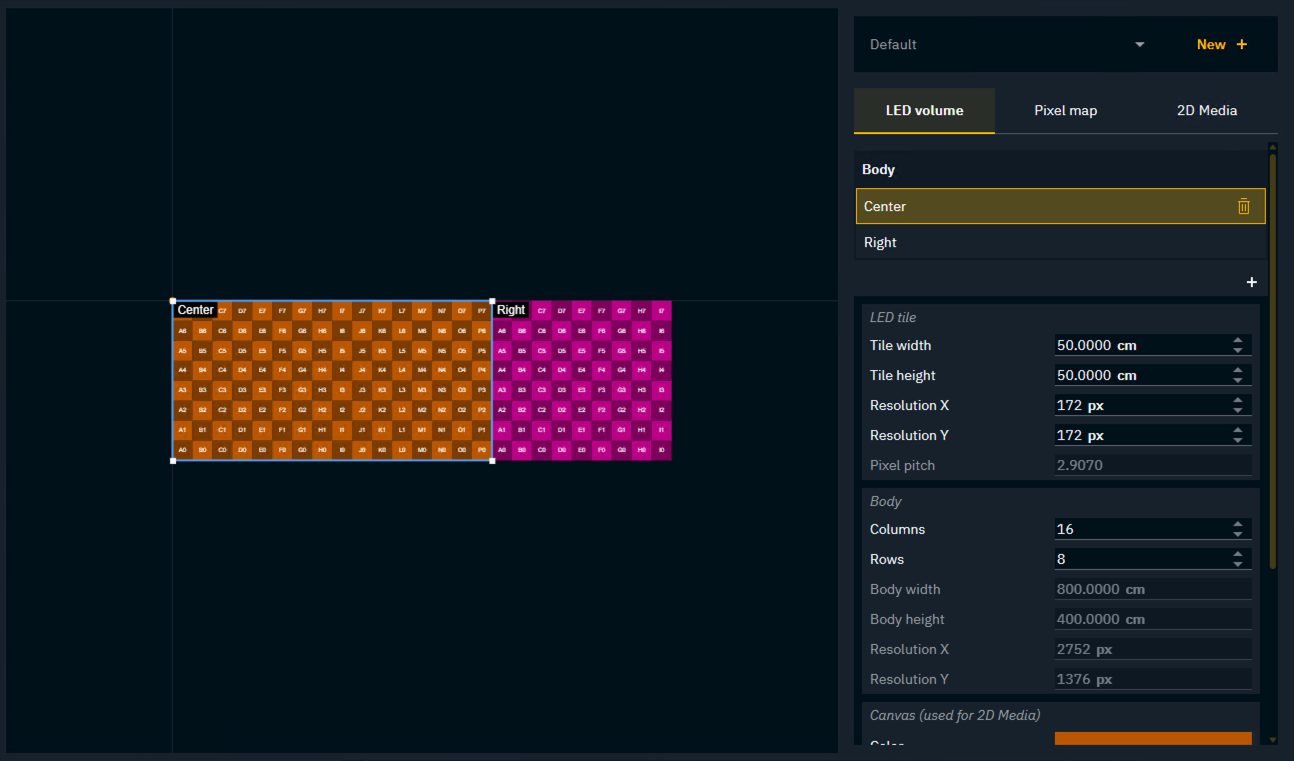Viewport: 1294px width, 761px height.
Task: Click the Resolution Y stepper down arrow
Action: 1240,439
